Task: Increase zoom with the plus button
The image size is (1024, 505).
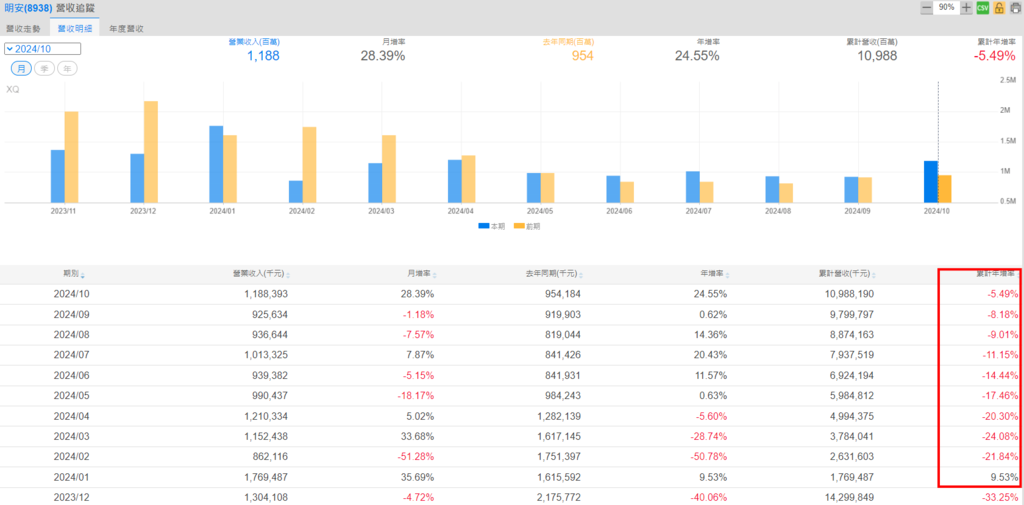Action: pyautogui.click(x=967, y=8)
